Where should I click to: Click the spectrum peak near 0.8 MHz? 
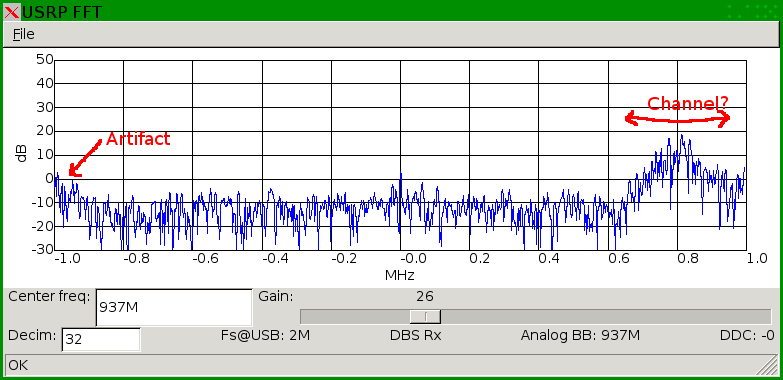(681, 136)
